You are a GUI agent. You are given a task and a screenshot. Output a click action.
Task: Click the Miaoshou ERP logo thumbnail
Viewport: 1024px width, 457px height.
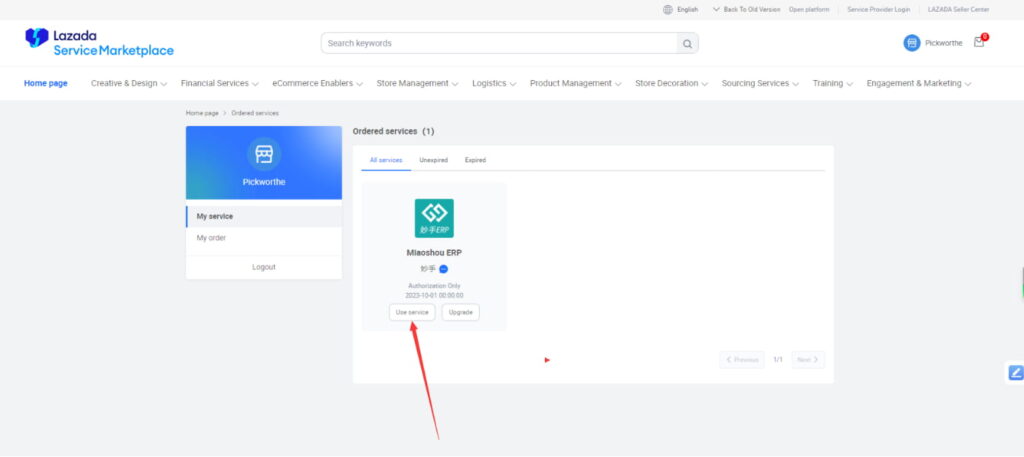(x=434, y=218)
